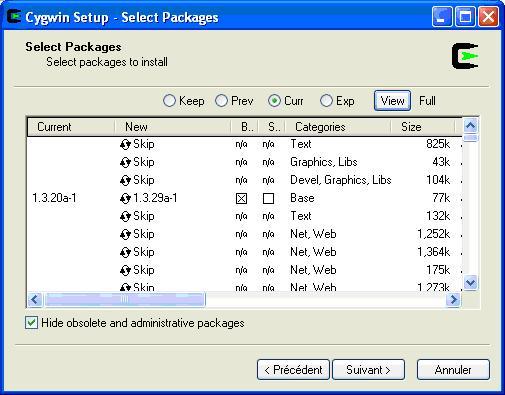Select the Exp radio button

coord(326,101)
